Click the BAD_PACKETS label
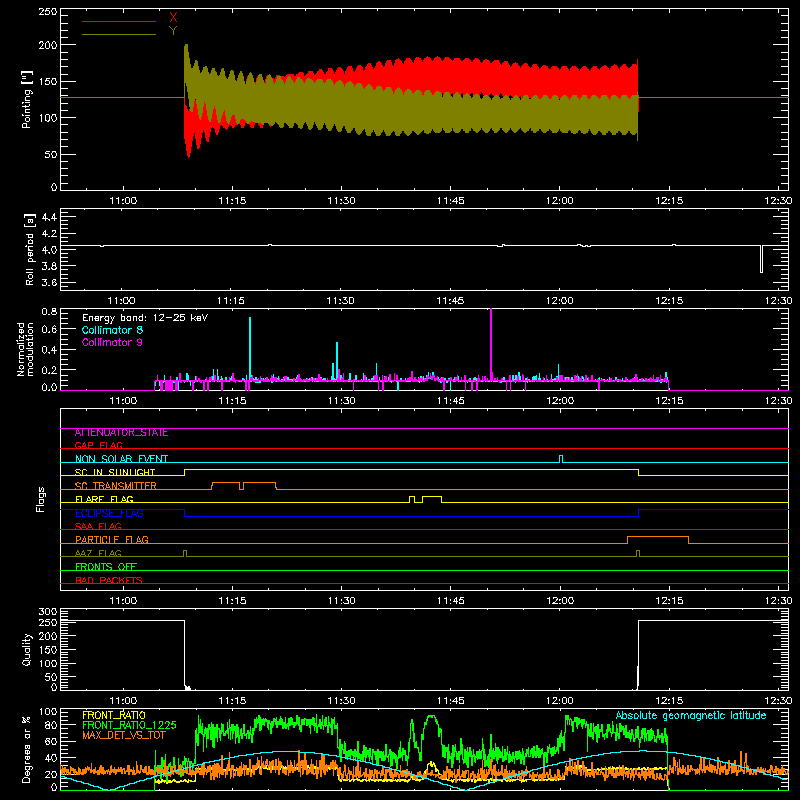This screenshot has width=800, height=800. pos(109,580)
